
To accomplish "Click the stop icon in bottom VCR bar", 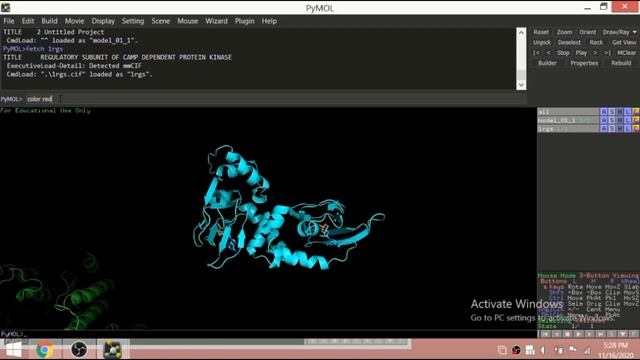I will pyautogui.click(x=567, y=334).
